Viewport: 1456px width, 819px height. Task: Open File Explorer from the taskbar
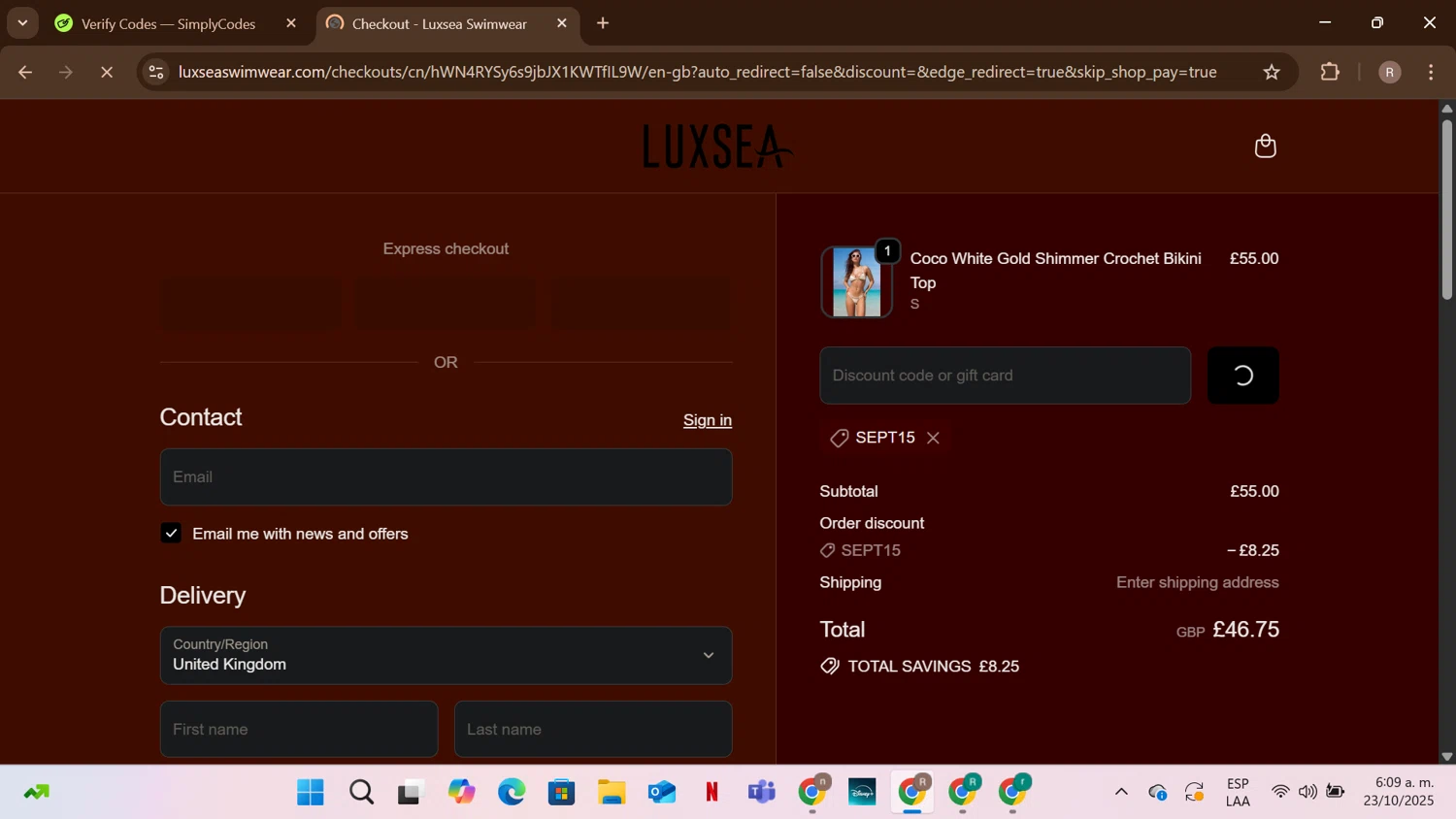tap(612, 793)
